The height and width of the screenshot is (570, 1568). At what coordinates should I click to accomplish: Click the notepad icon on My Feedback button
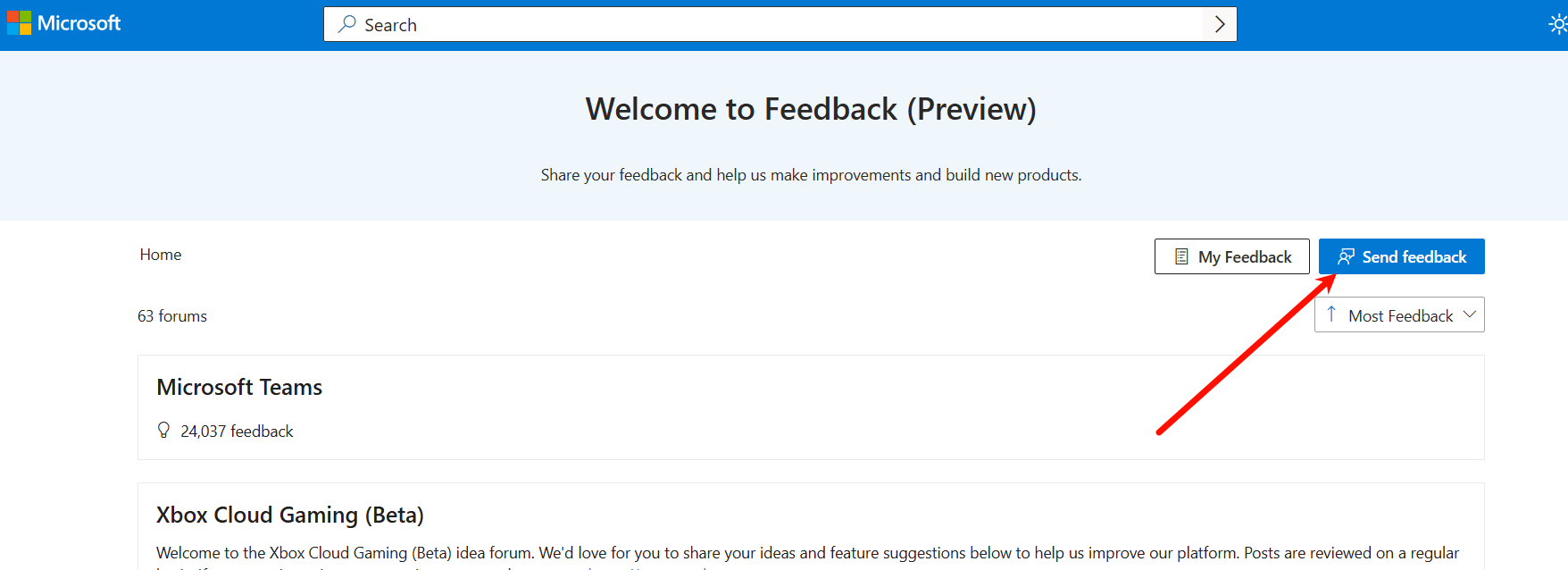(1180, 256)
